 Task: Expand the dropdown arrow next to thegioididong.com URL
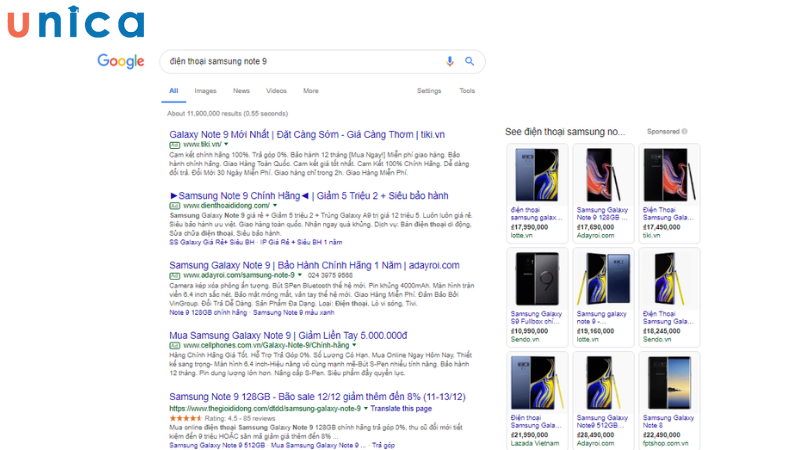(x=366, y=409)
